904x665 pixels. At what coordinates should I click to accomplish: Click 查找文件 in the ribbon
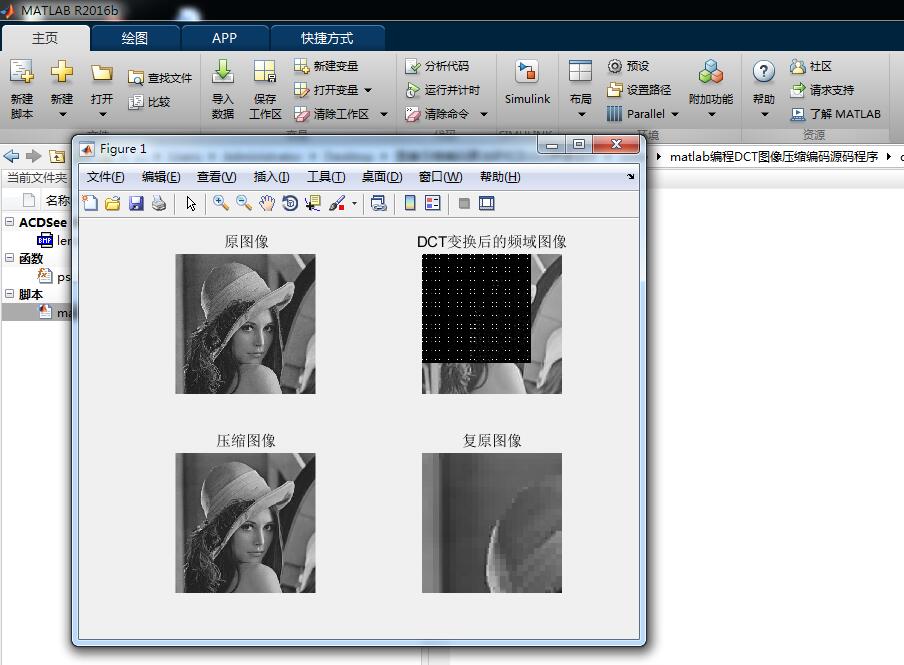click(x=160, y=78)
